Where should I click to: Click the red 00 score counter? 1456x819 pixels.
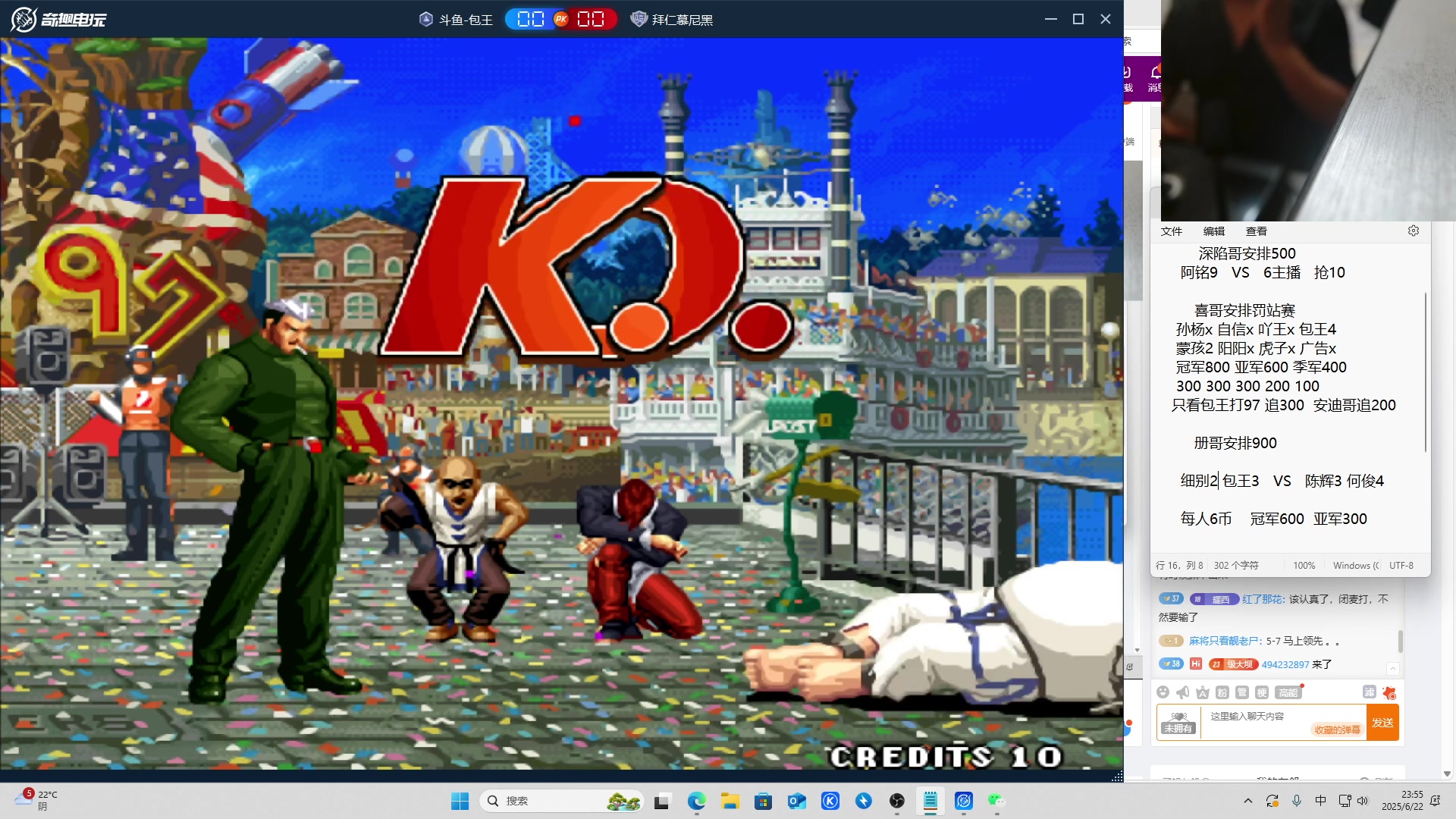pyautogui.click(x=591, y=19)
